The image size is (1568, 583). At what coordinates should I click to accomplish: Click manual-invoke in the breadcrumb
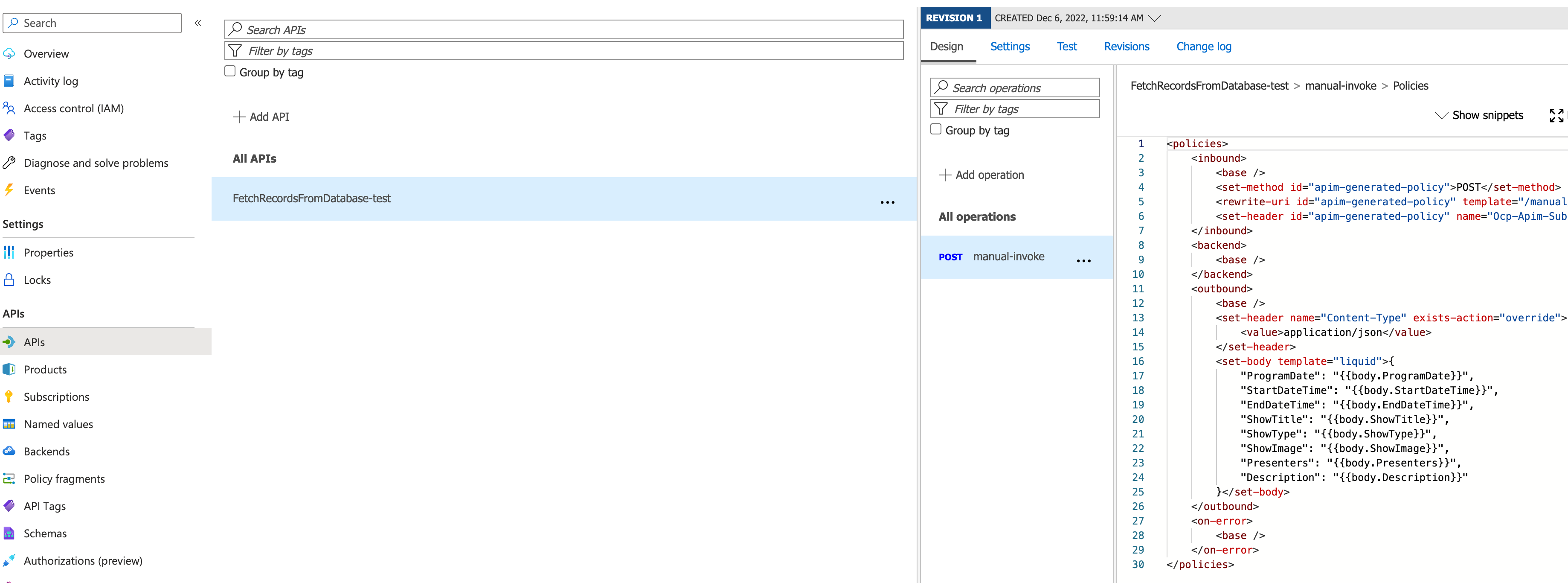1340,86
